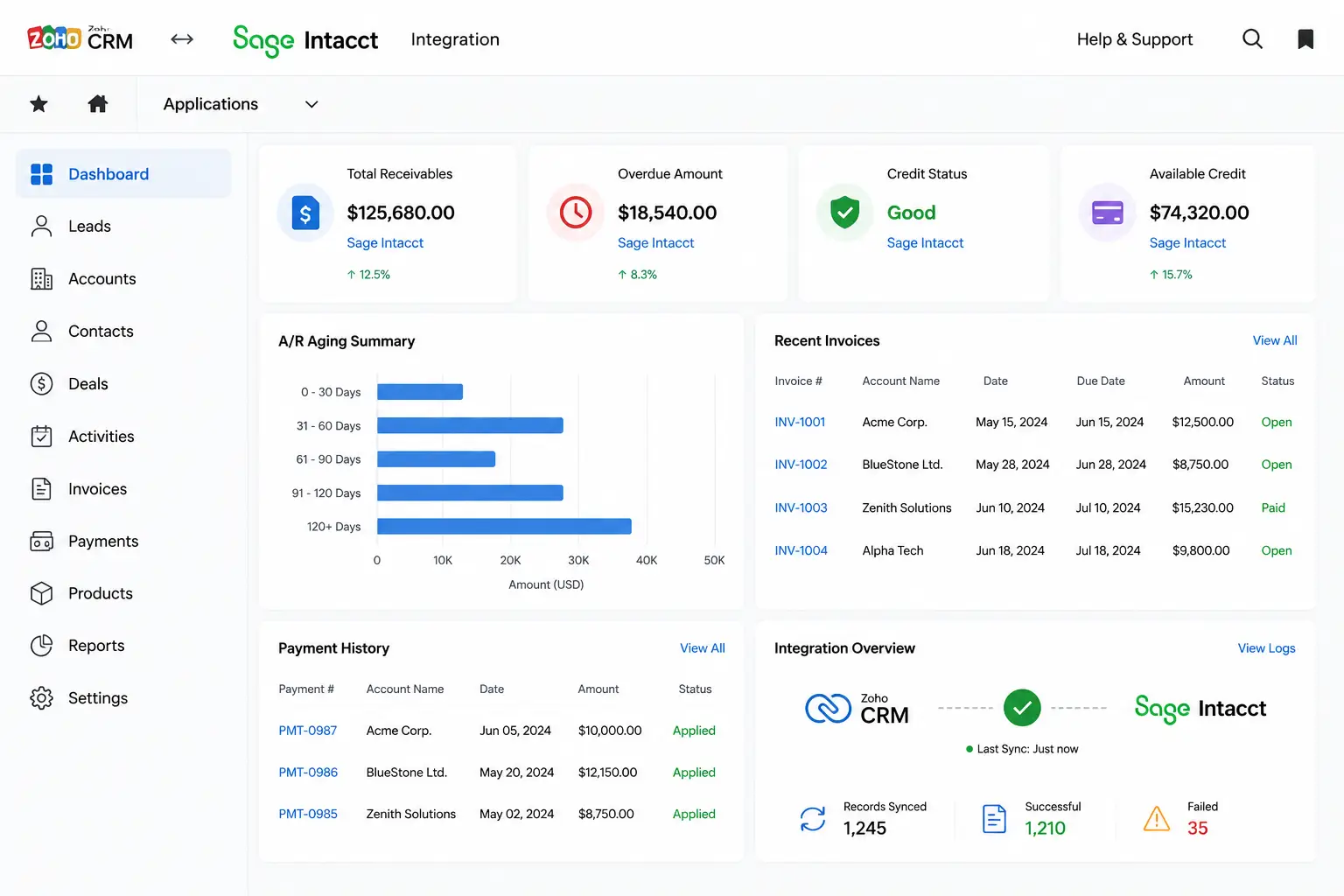Image resolution: width=1344 pixels, height=896 pixels.
Task: Click the bidirectional sync arrow icon
Action: click(x=182, y=38)
